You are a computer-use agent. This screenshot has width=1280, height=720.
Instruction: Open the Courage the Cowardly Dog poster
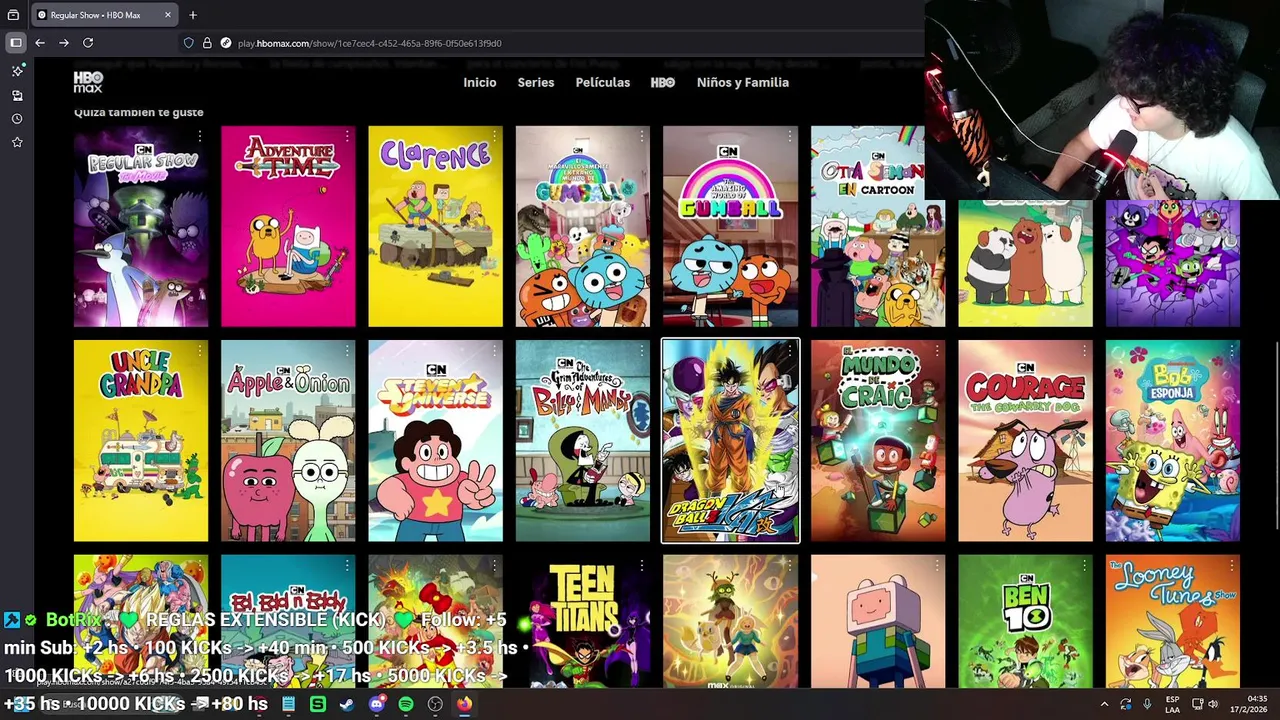[1025, 441]
